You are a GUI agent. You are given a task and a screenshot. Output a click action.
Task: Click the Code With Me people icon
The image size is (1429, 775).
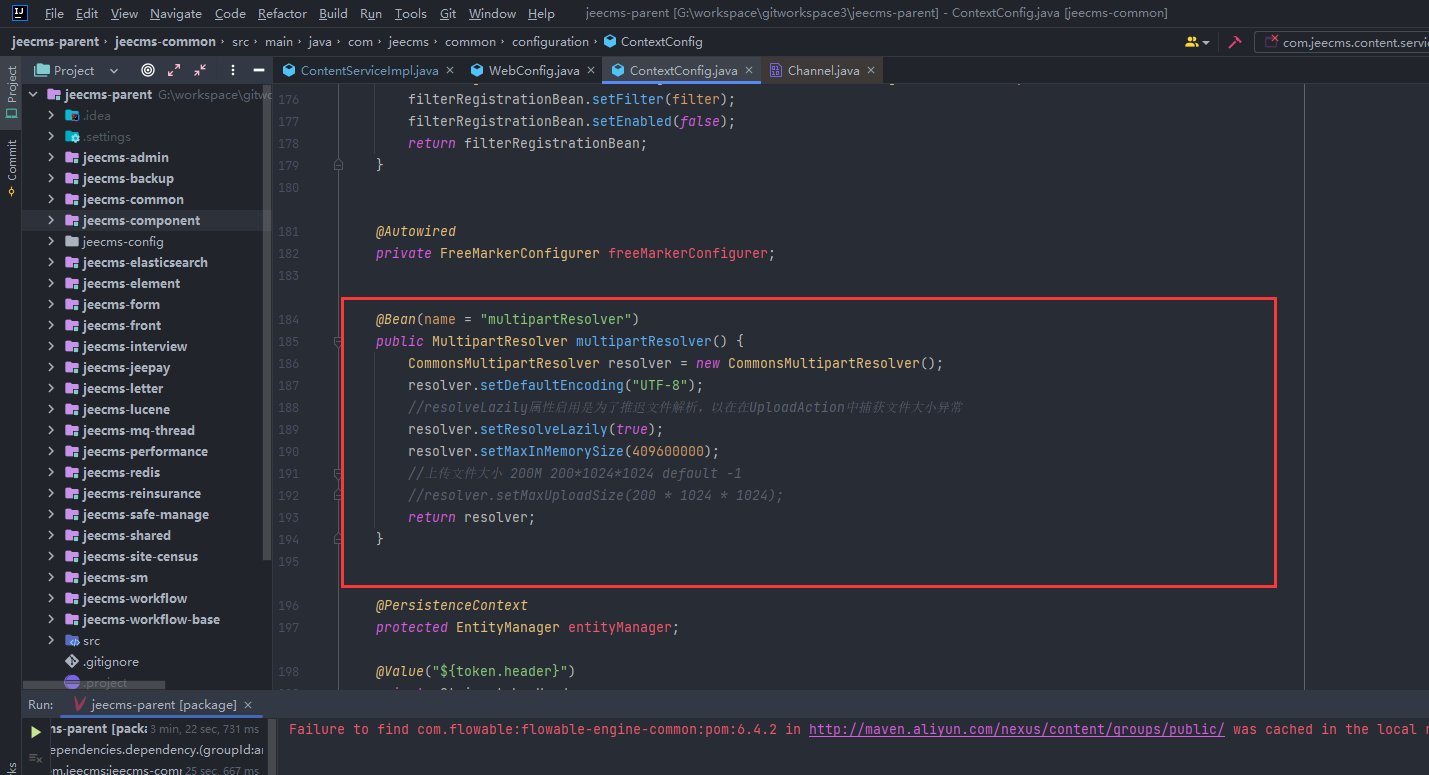click(1192, 42)
